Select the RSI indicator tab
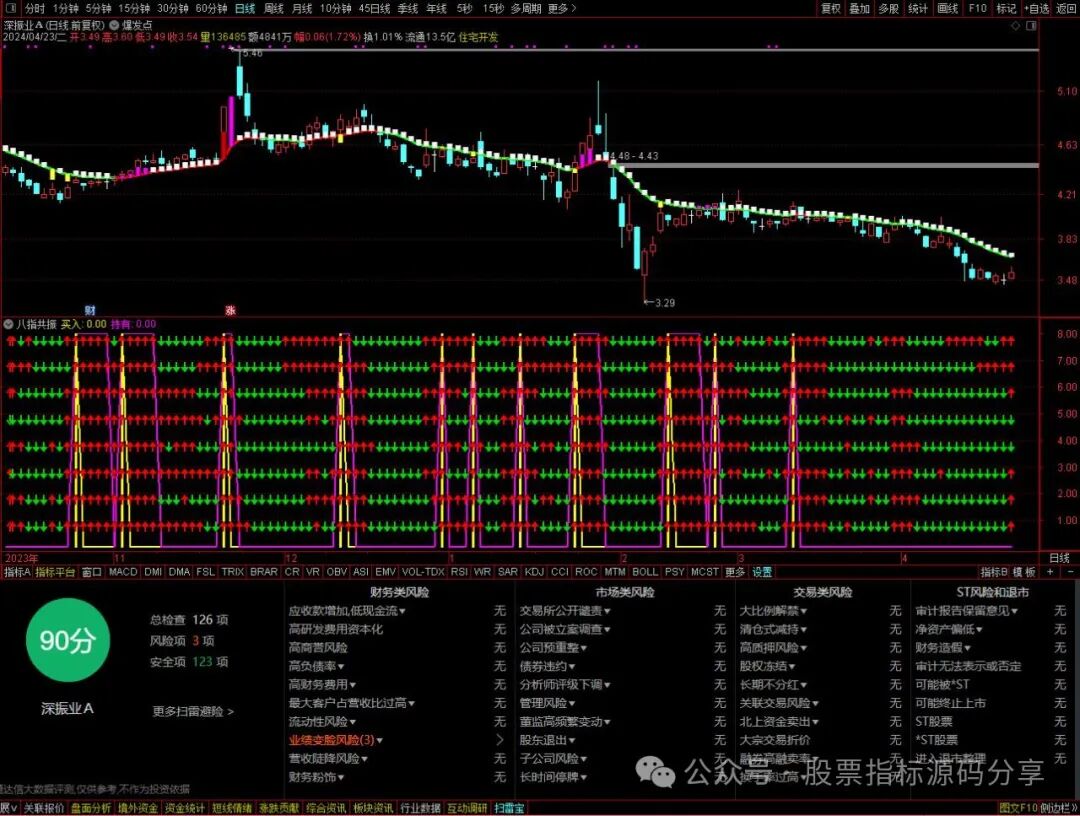 coord(459,572)
